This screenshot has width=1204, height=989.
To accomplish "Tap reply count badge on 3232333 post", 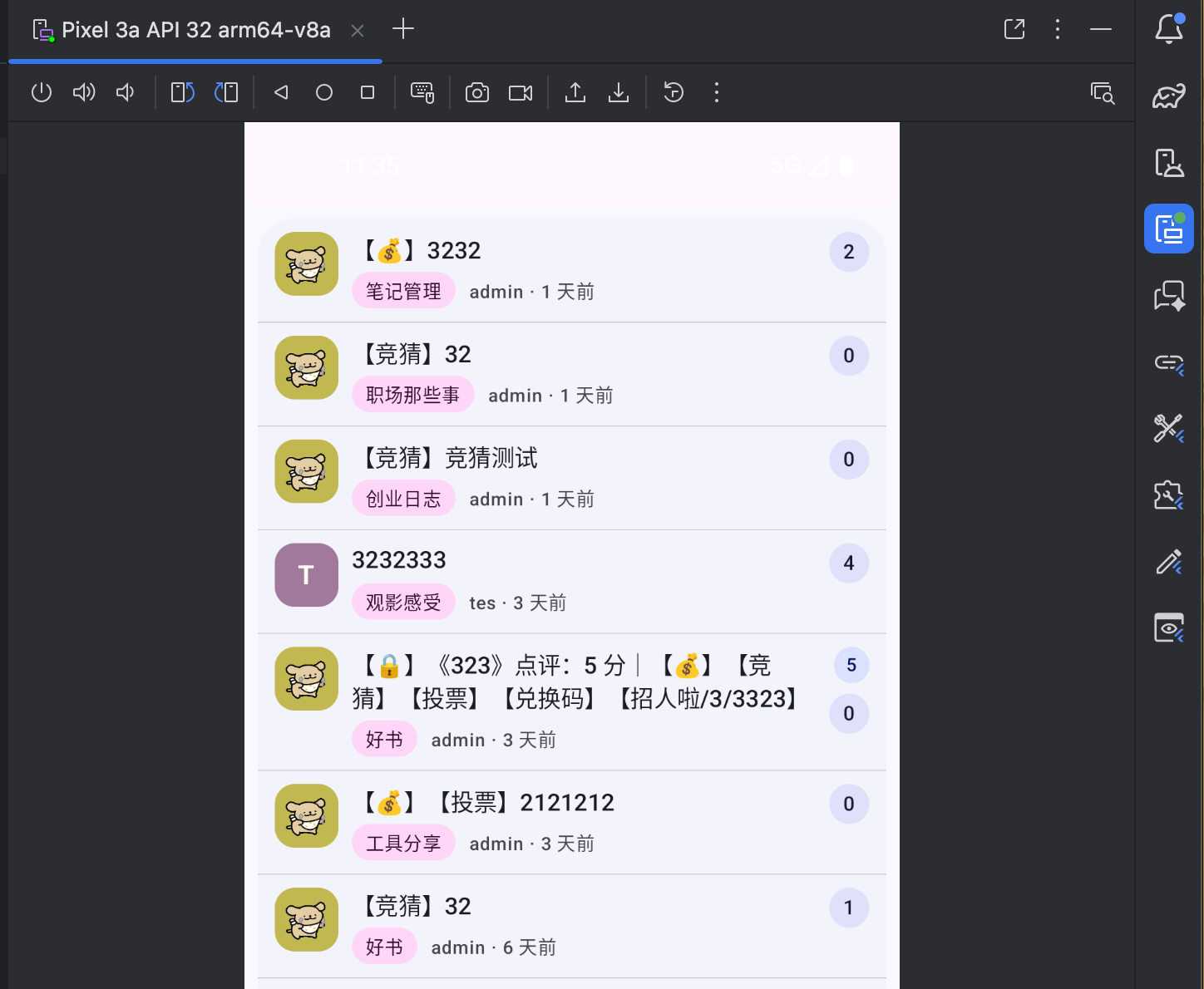I will tap(848, 563).
